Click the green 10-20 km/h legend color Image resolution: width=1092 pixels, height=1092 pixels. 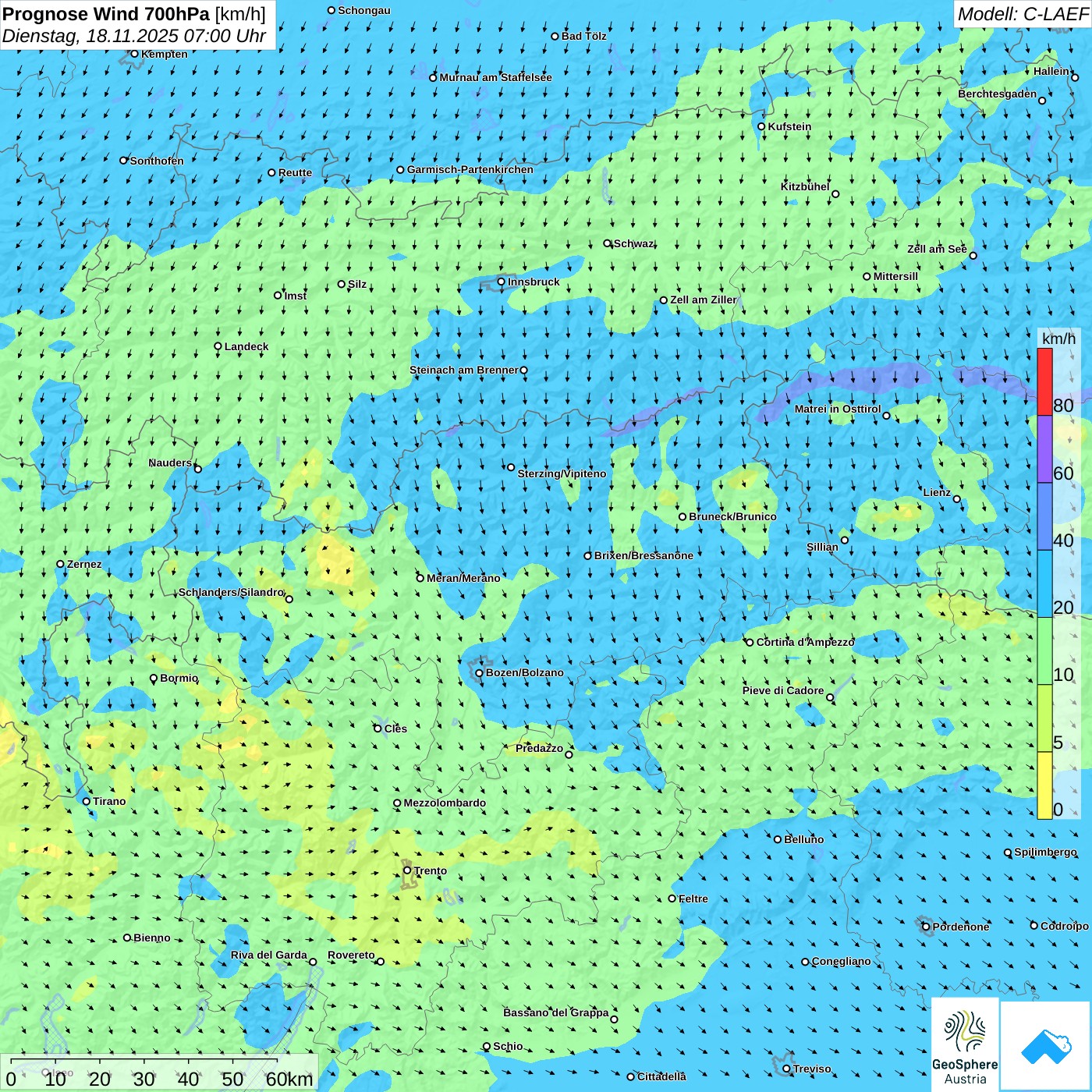1044,651
